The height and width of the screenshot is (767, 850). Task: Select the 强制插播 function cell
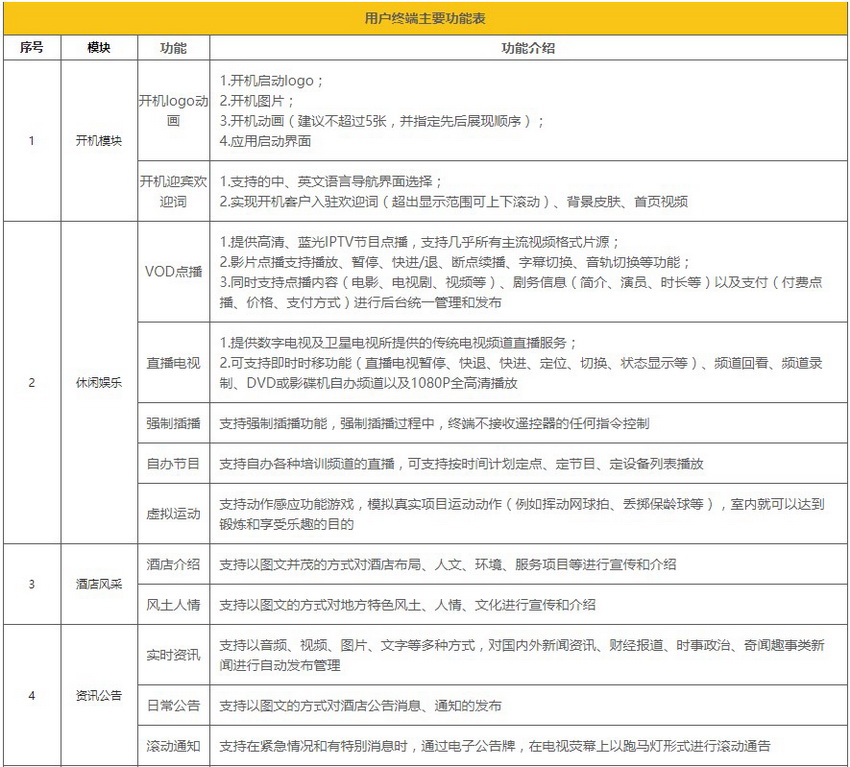[173, 423]
